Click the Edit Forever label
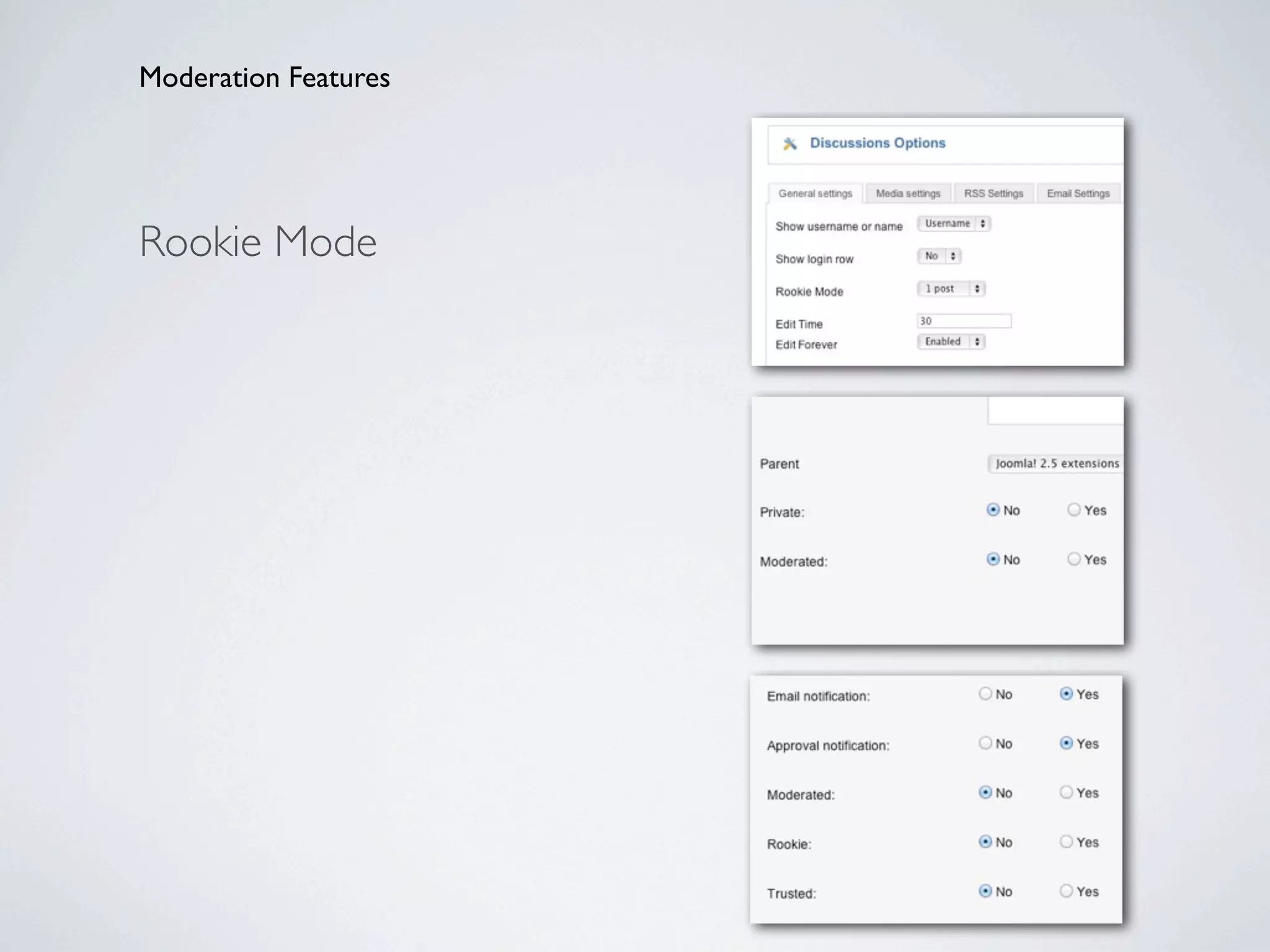Viewport: 1270px width, 952px height. coord(806,345)
